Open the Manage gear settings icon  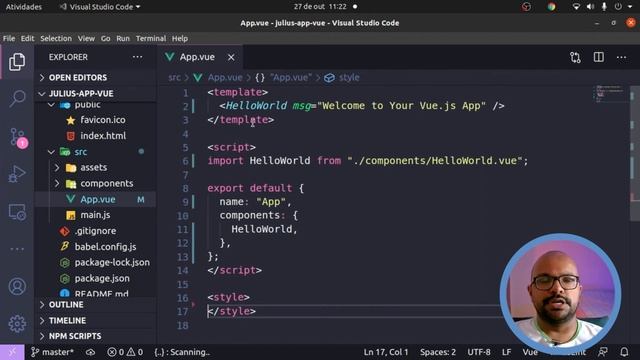[x=17, y=324]
